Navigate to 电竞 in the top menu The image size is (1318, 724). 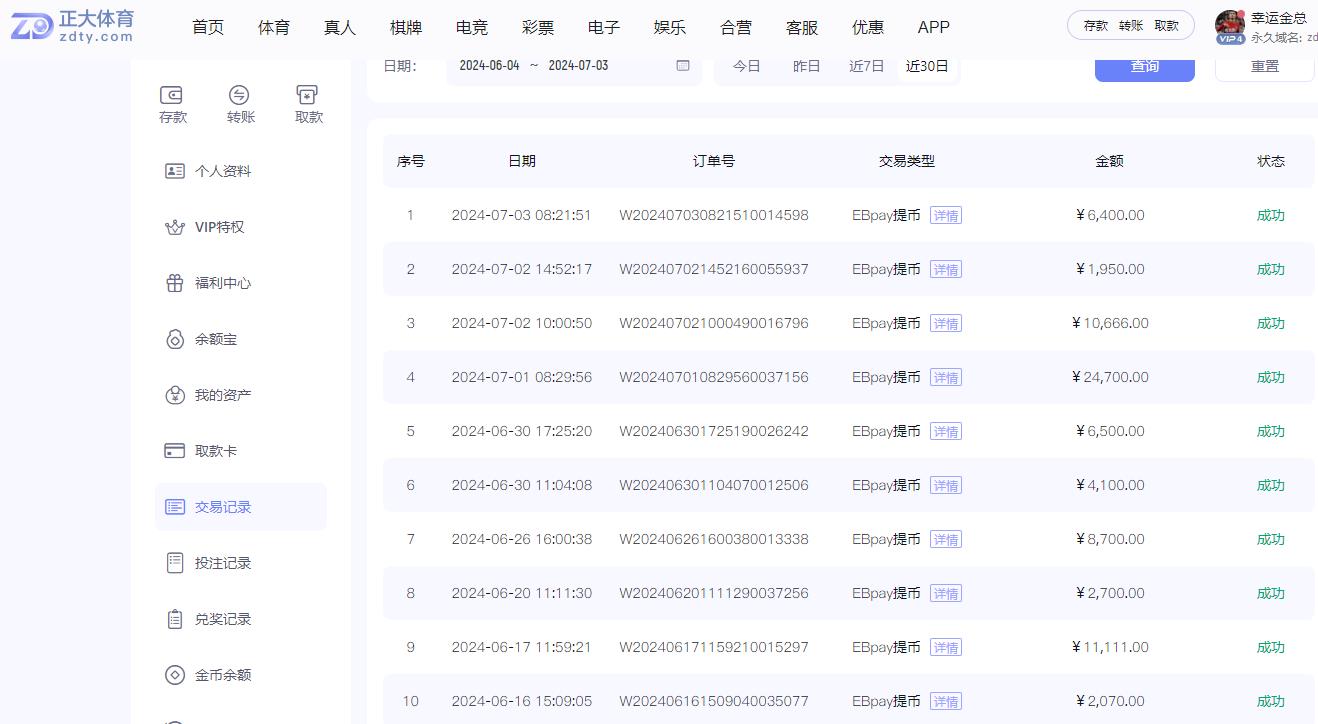tap(471, 27)
